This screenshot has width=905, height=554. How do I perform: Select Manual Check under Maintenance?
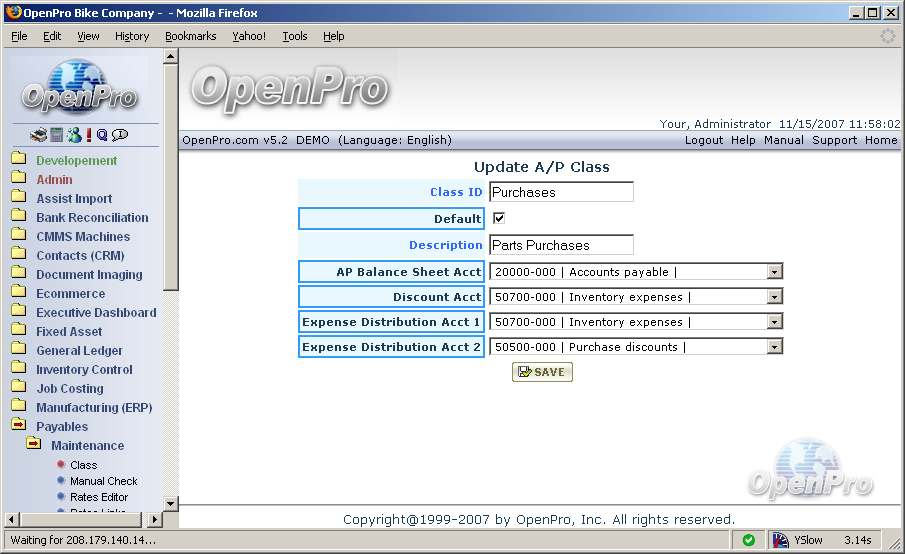click(103, 481)
